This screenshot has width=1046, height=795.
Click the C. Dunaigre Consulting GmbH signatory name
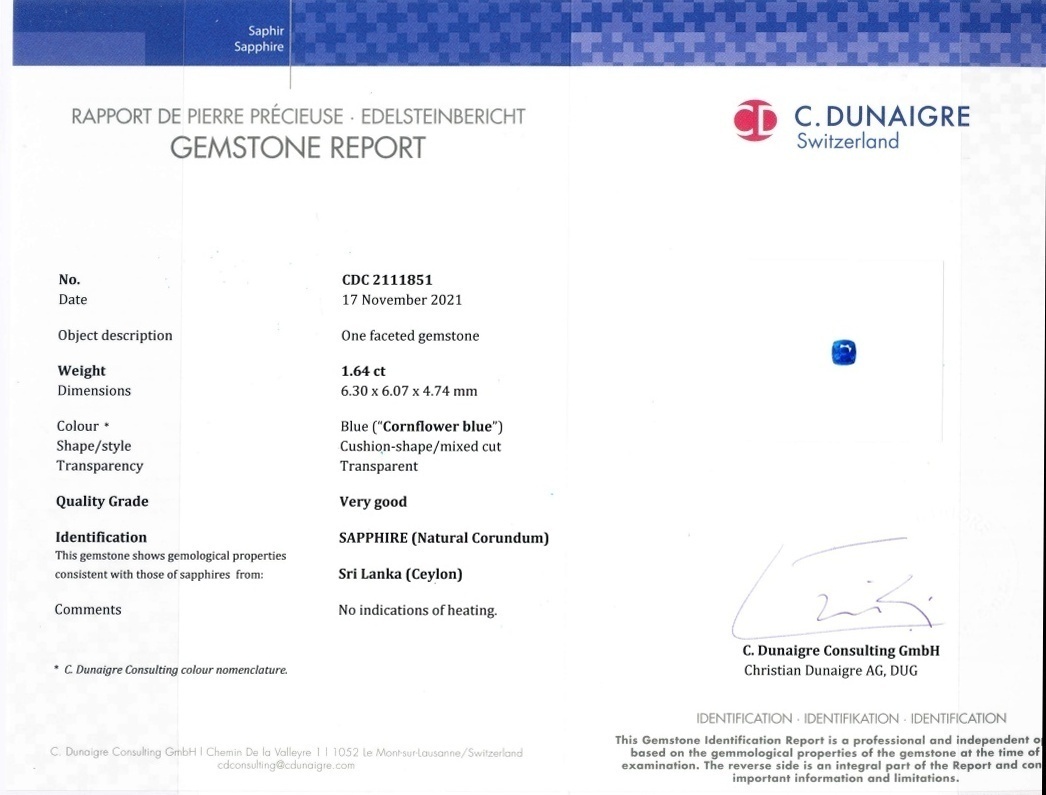tap(841, 651)
